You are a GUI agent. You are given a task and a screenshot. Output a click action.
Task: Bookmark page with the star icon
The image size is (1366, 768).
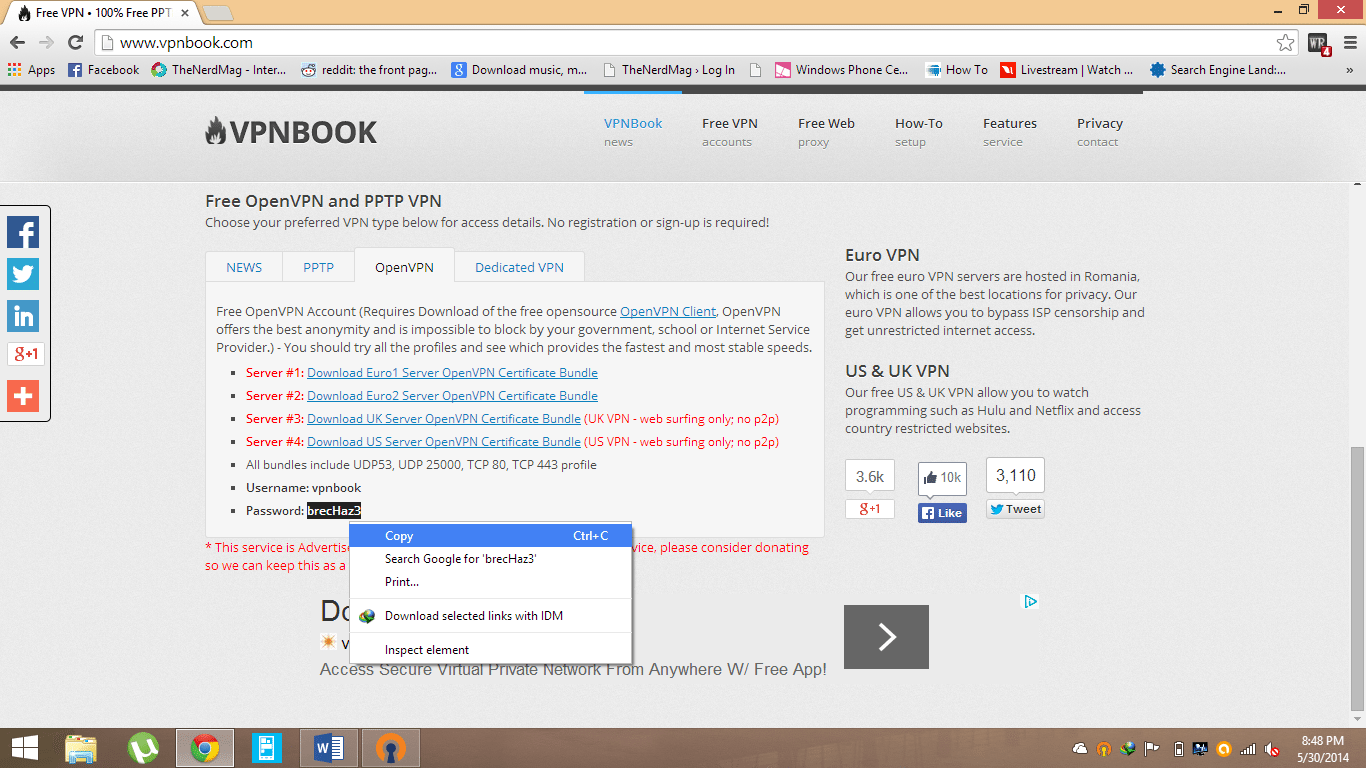(1285, 42)
